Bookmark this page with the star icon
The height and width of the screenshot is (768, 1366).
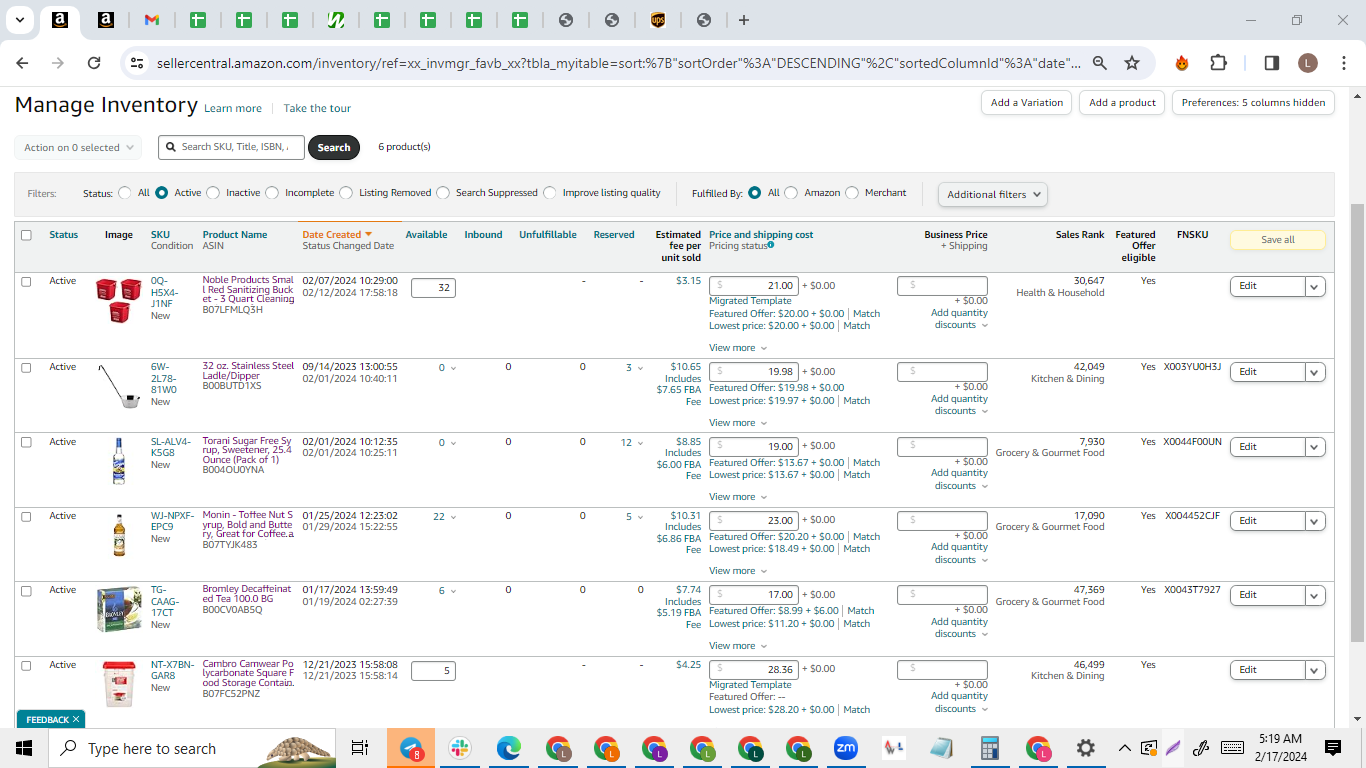point(1132,63)
